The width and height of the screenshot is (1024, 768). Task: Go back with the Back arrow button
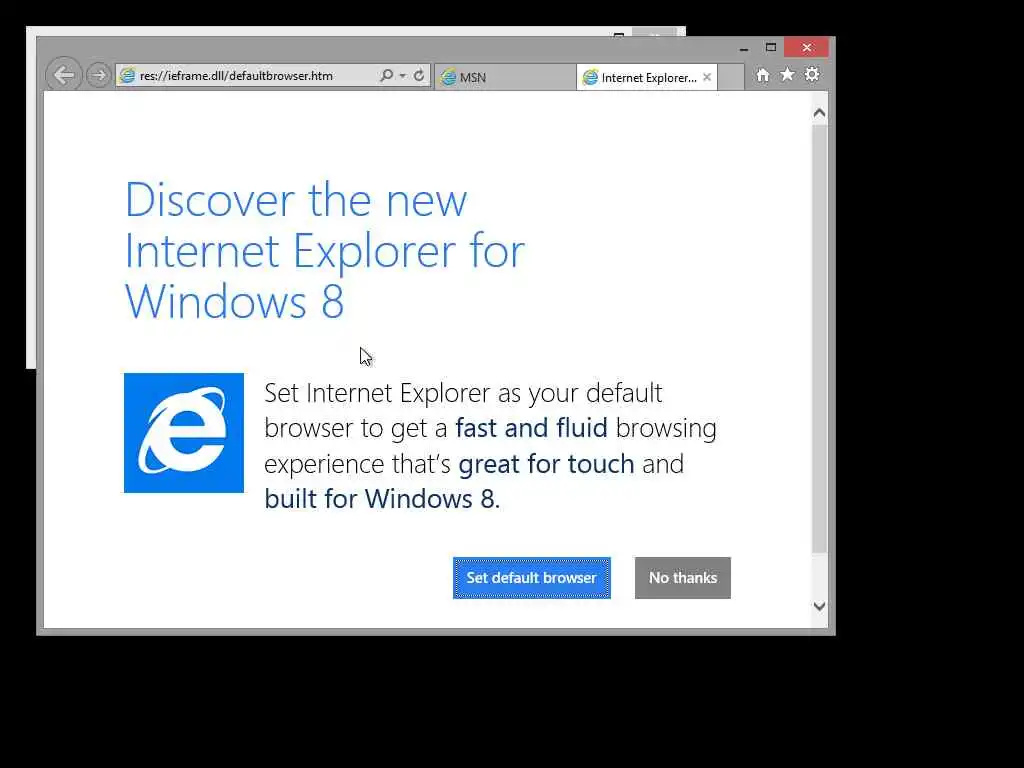click(x=64, y=75)
